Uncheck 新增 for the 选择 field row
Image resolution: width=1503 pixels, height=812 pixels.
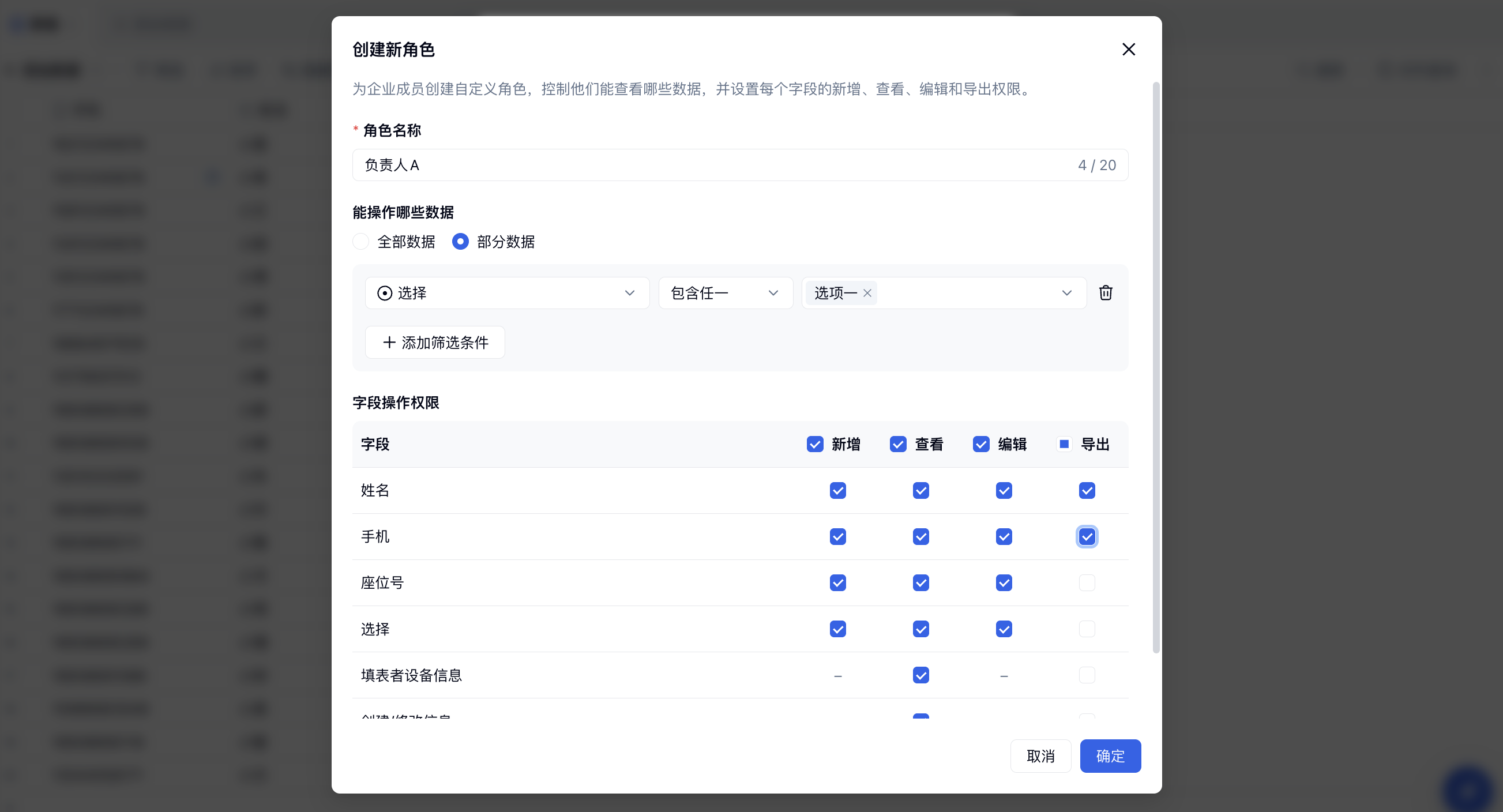[838, 629]
